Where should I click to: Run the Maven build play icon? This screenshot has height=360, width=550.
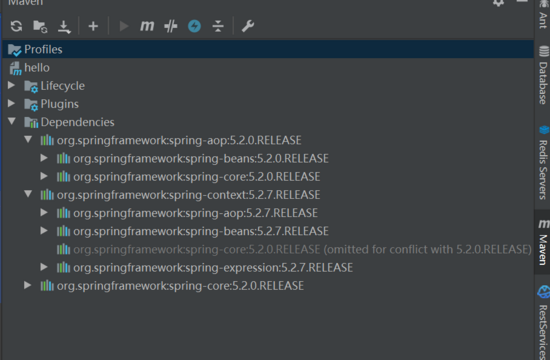123,26
